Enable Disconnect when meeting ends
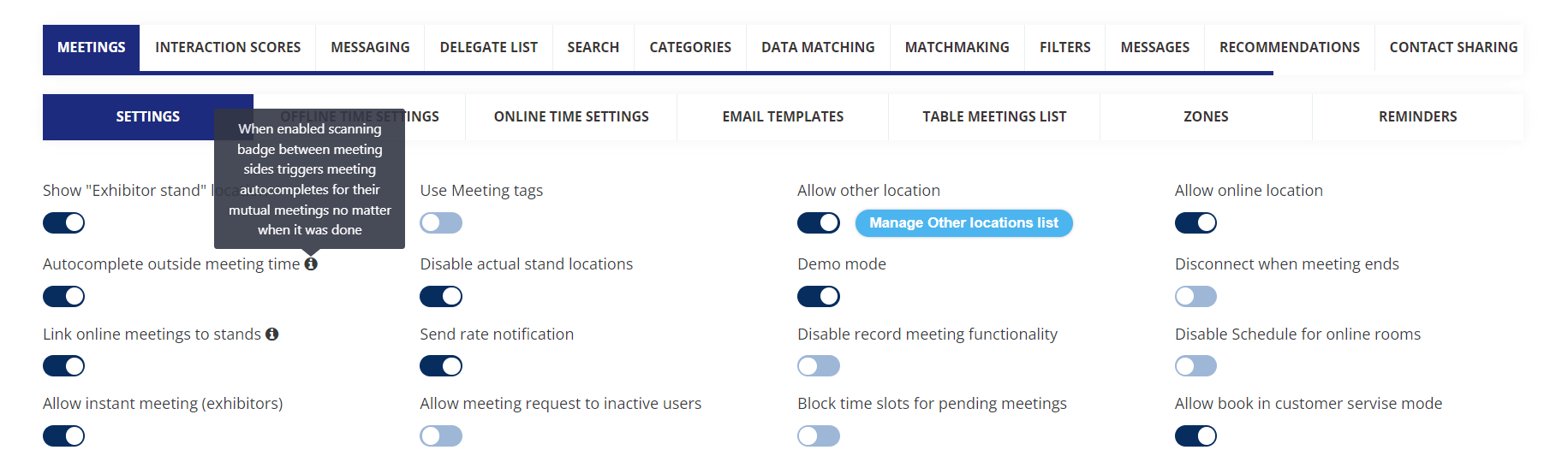The image size is (1568, 456). pyautogui.click(x=1195, y=297)
